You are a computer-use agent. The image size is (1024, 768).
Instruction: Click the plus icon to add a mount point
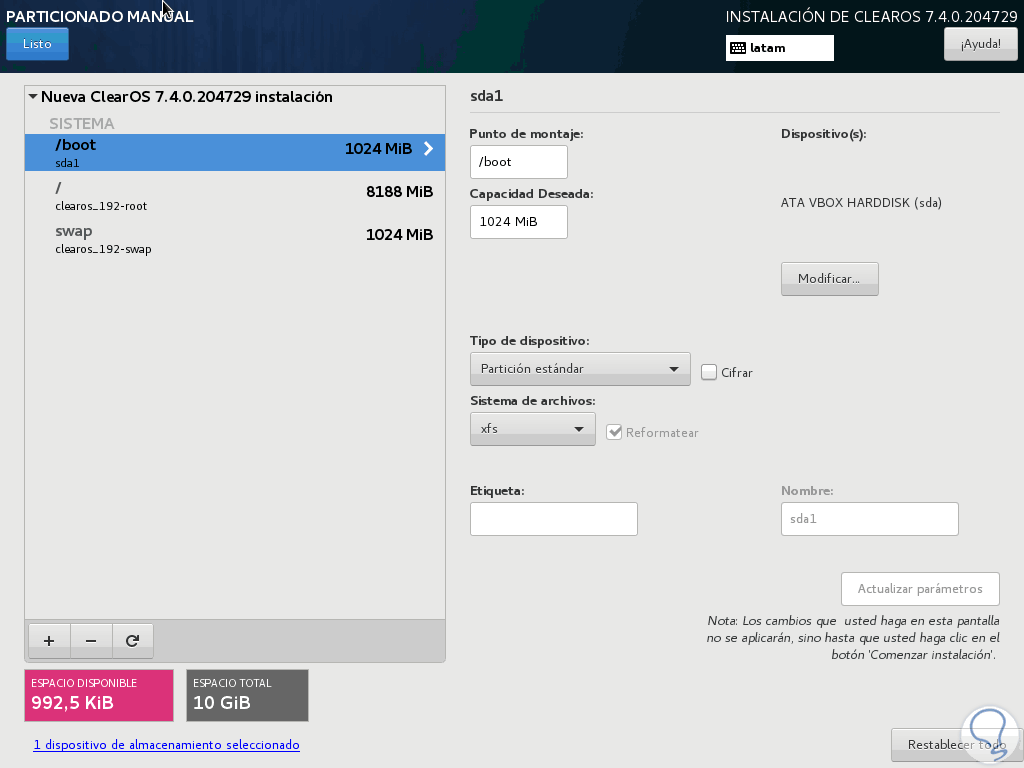(49, 641)
